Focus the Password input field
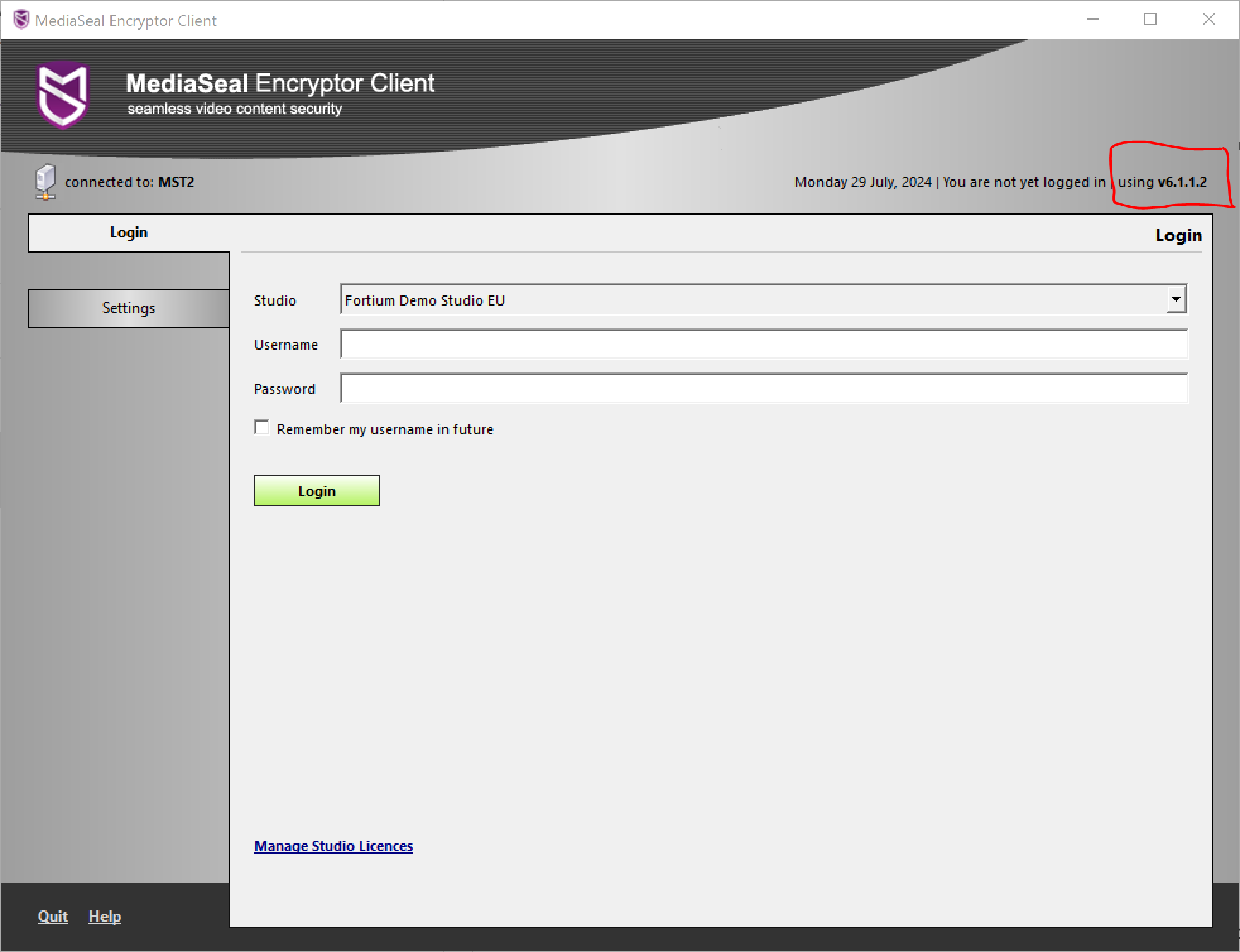 click(764, 388)
